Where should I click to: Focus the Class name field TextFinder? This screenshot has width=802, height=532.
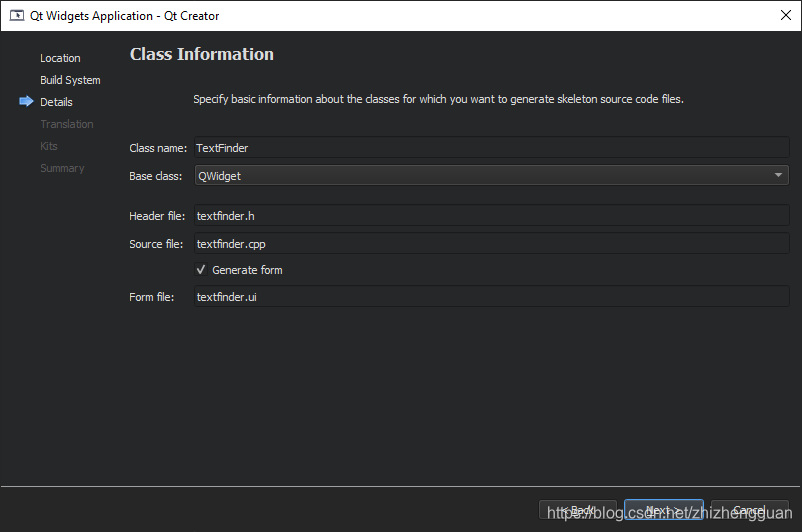492,147
